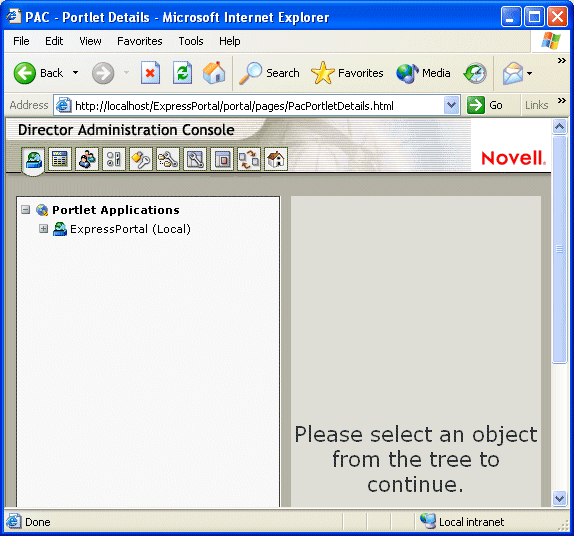Open the calendar table console icon
The image size is (574, 536).
pos(60,159)
